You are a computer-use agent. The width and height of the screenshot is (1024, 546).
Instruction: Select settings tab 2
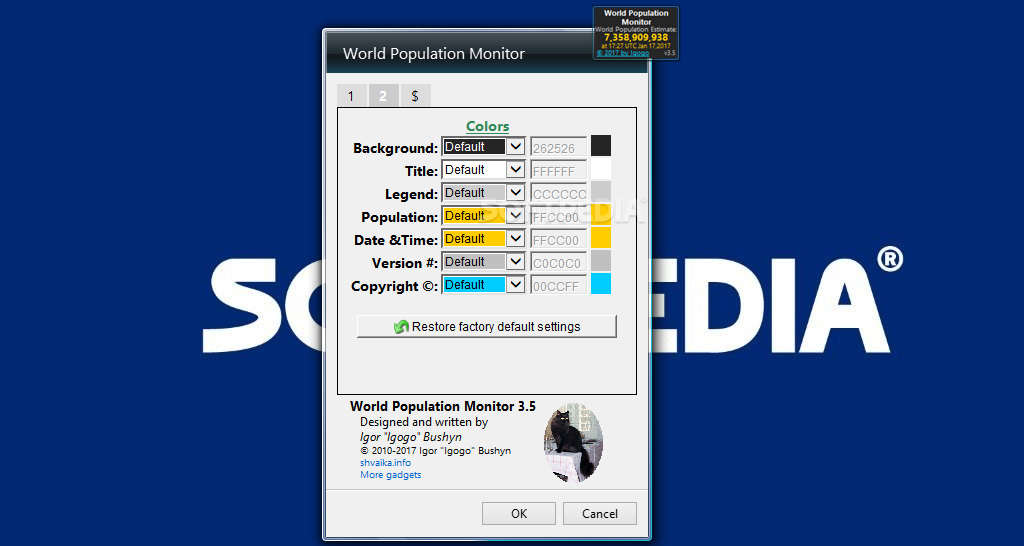383,95
